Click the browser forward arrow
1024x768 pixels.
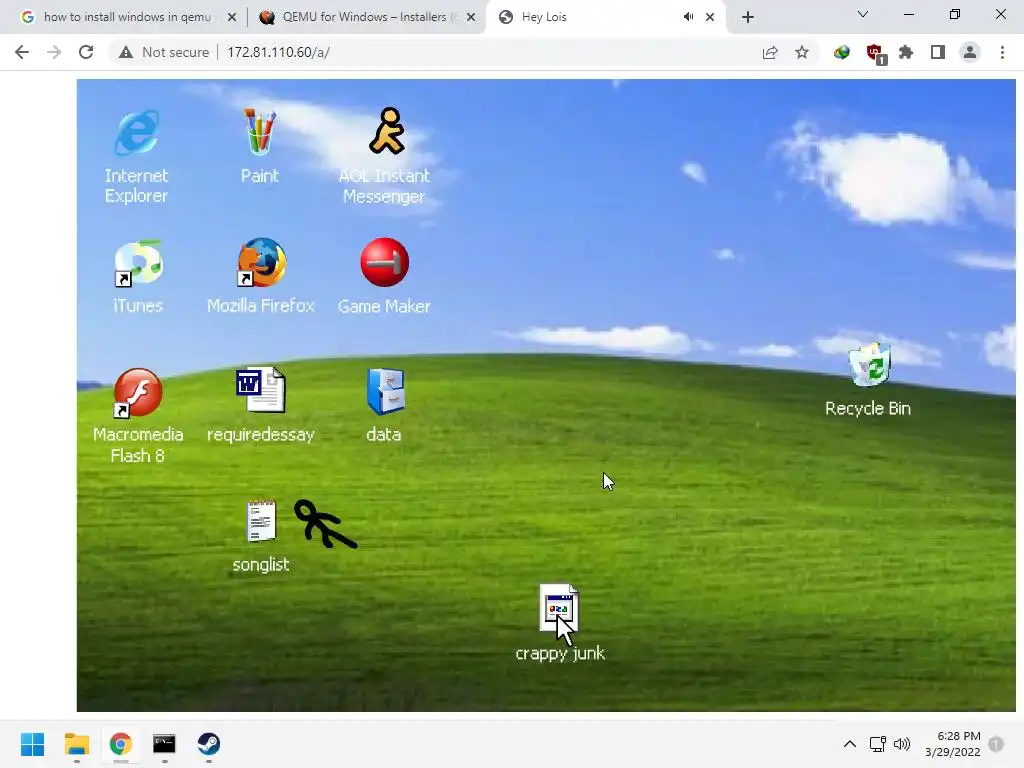tap(54, 52)
